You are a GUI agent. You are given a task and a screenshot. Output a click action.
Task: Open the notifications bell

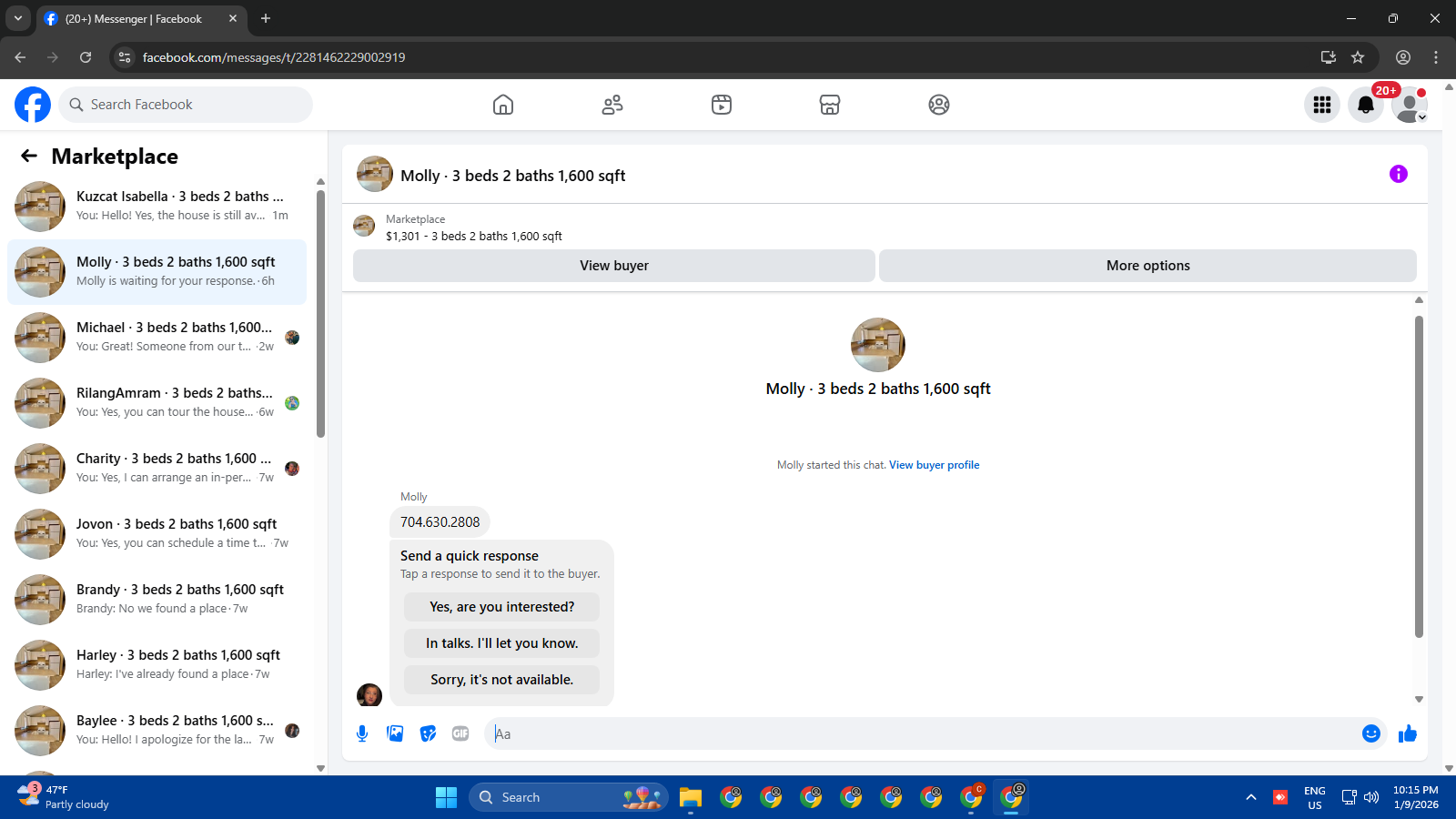tap(1366, 105)
